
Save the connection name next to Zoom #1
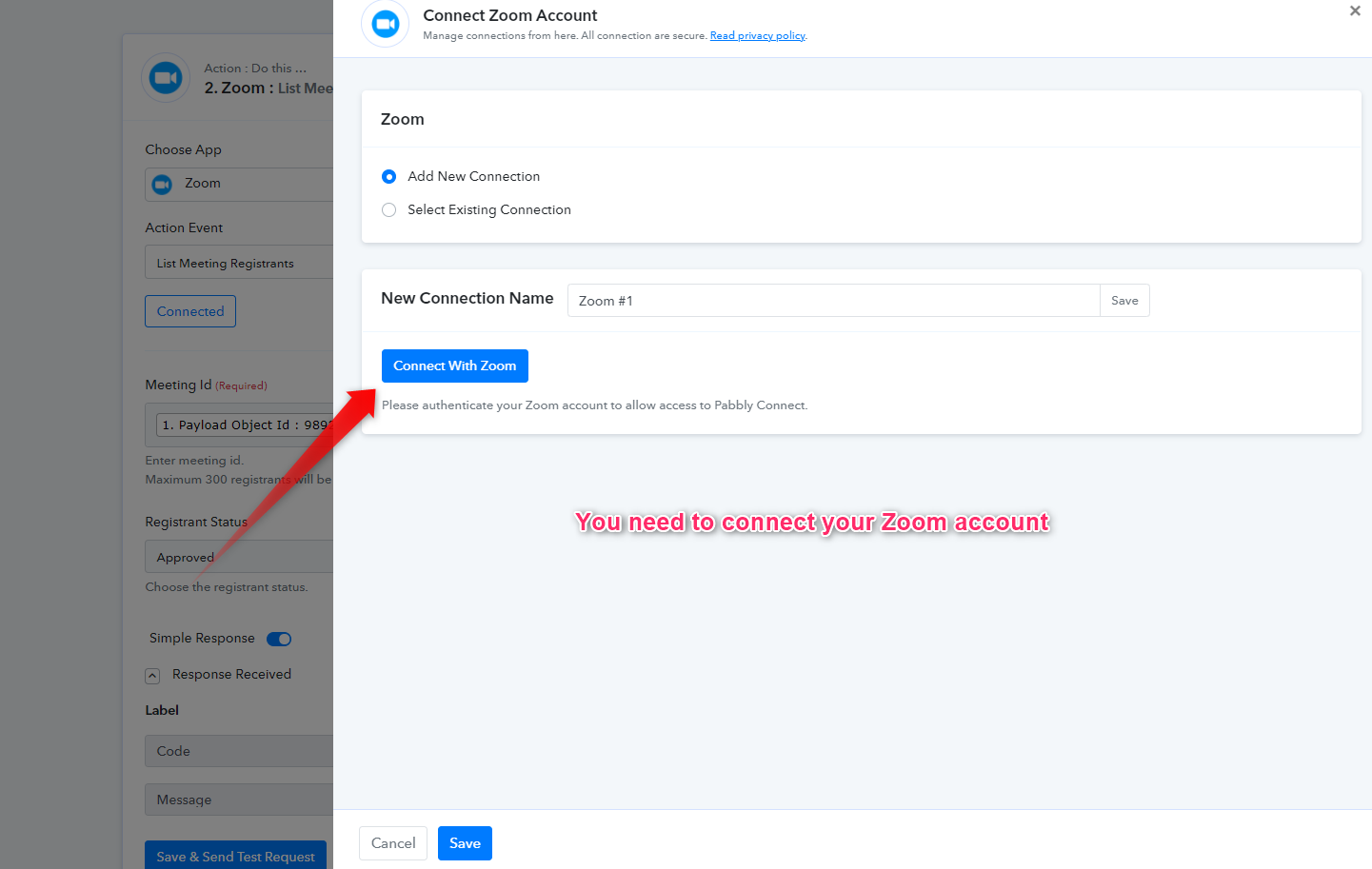click(x=1124, y=301)
